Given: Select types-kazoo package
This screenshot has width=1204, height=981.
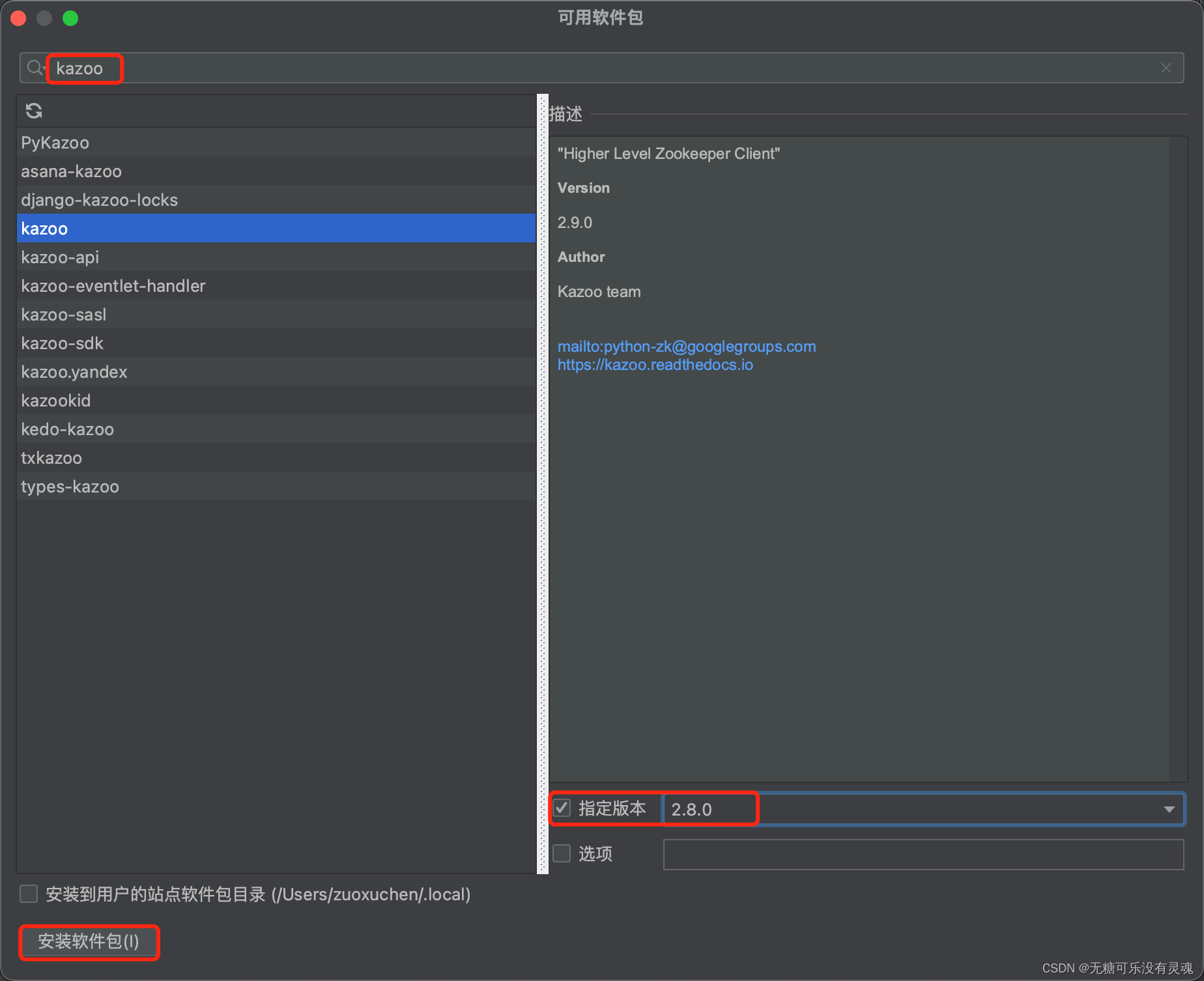Looking at the screenshot, I should click(276, 486).
